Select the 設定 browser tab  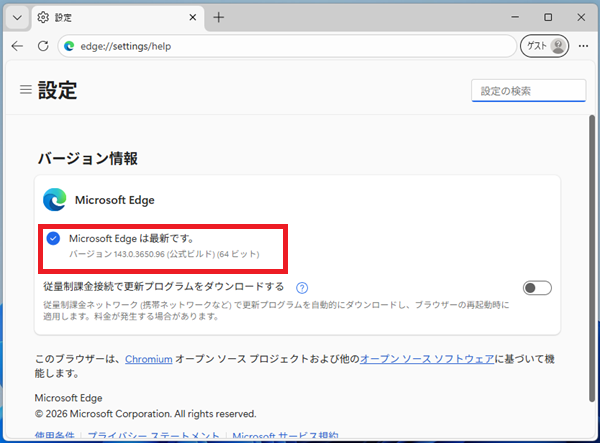coord(100,18)
